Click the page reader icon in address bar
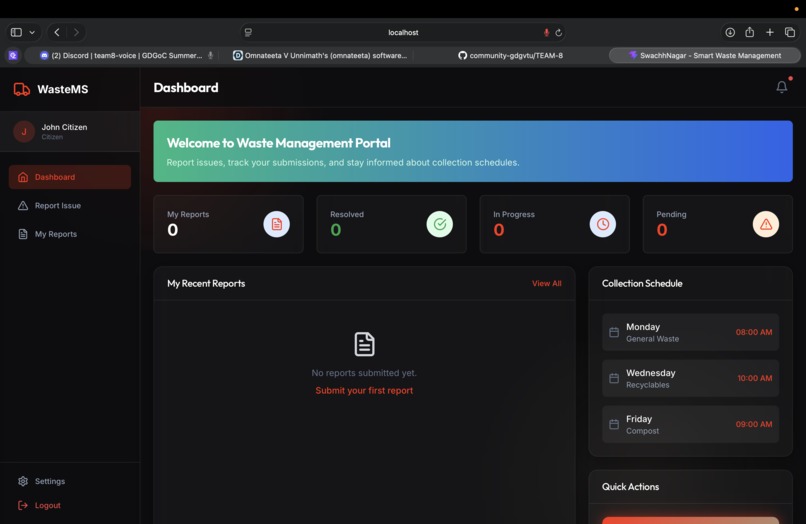Viewport: 806px width, 524px height. pos(248,32)
